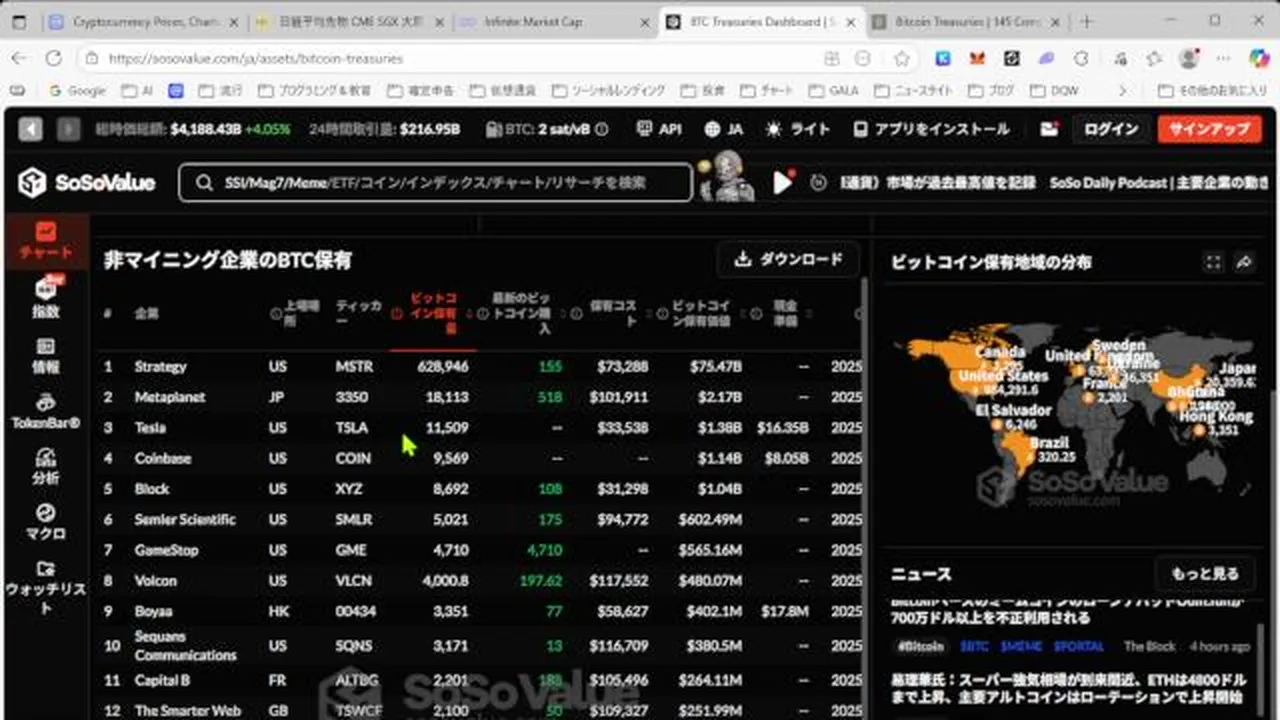Click the $PORTAL news tag
The image size is (1280, 720).
(x=1079, y=647)
